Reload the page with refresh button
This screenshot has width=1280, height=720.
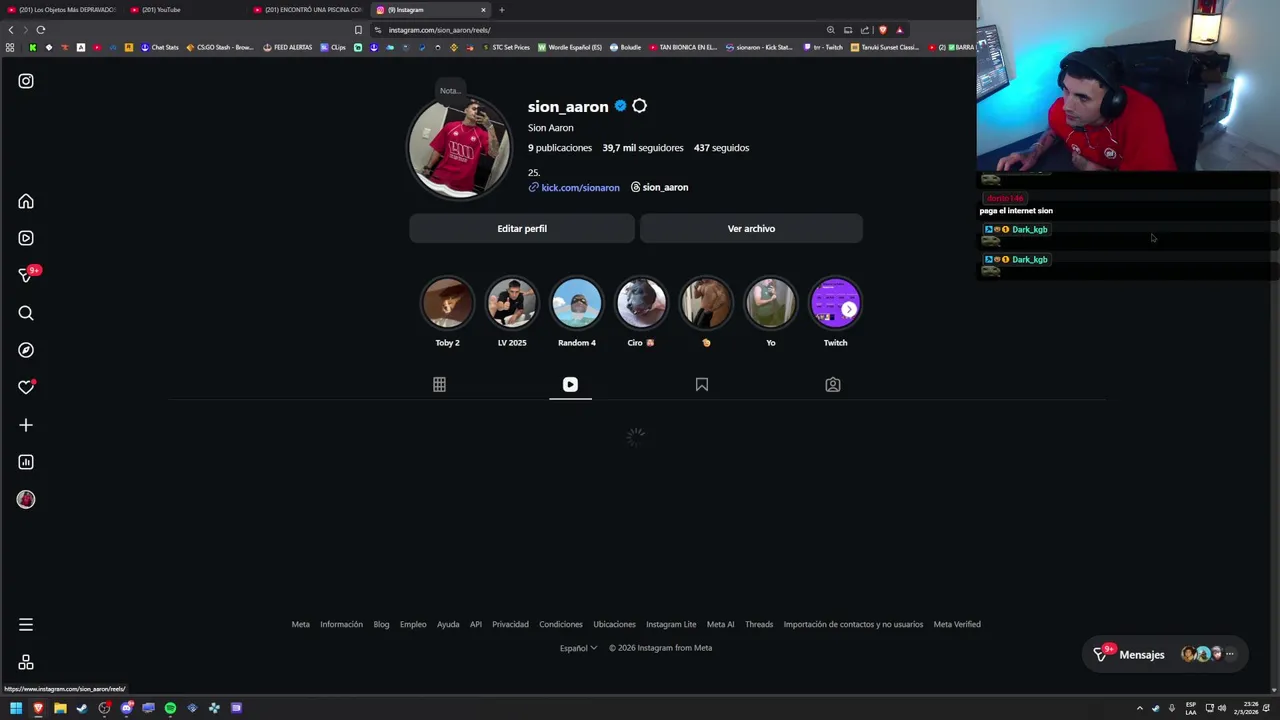point(41,30)
